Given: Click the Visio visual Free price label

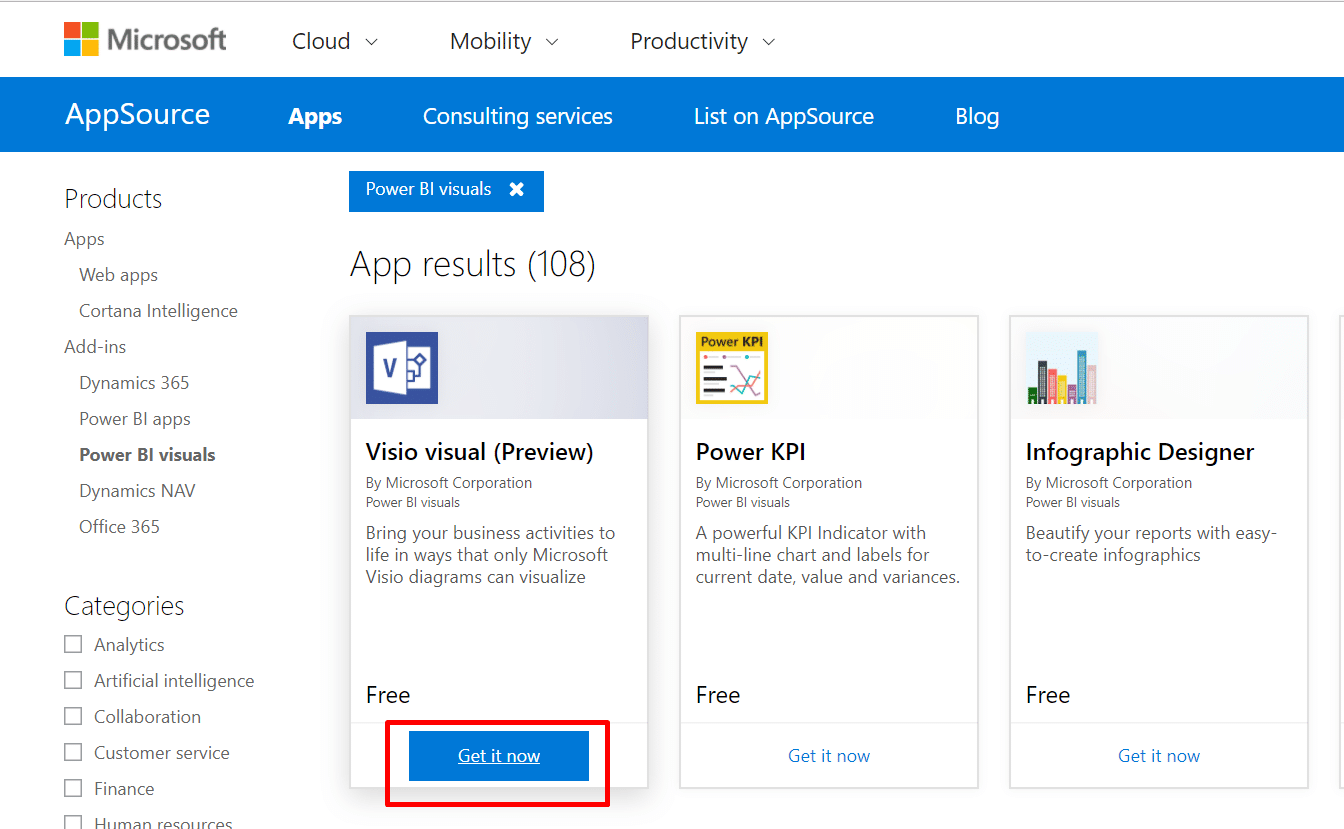Looking at the screenshot, I should (388, 695).
